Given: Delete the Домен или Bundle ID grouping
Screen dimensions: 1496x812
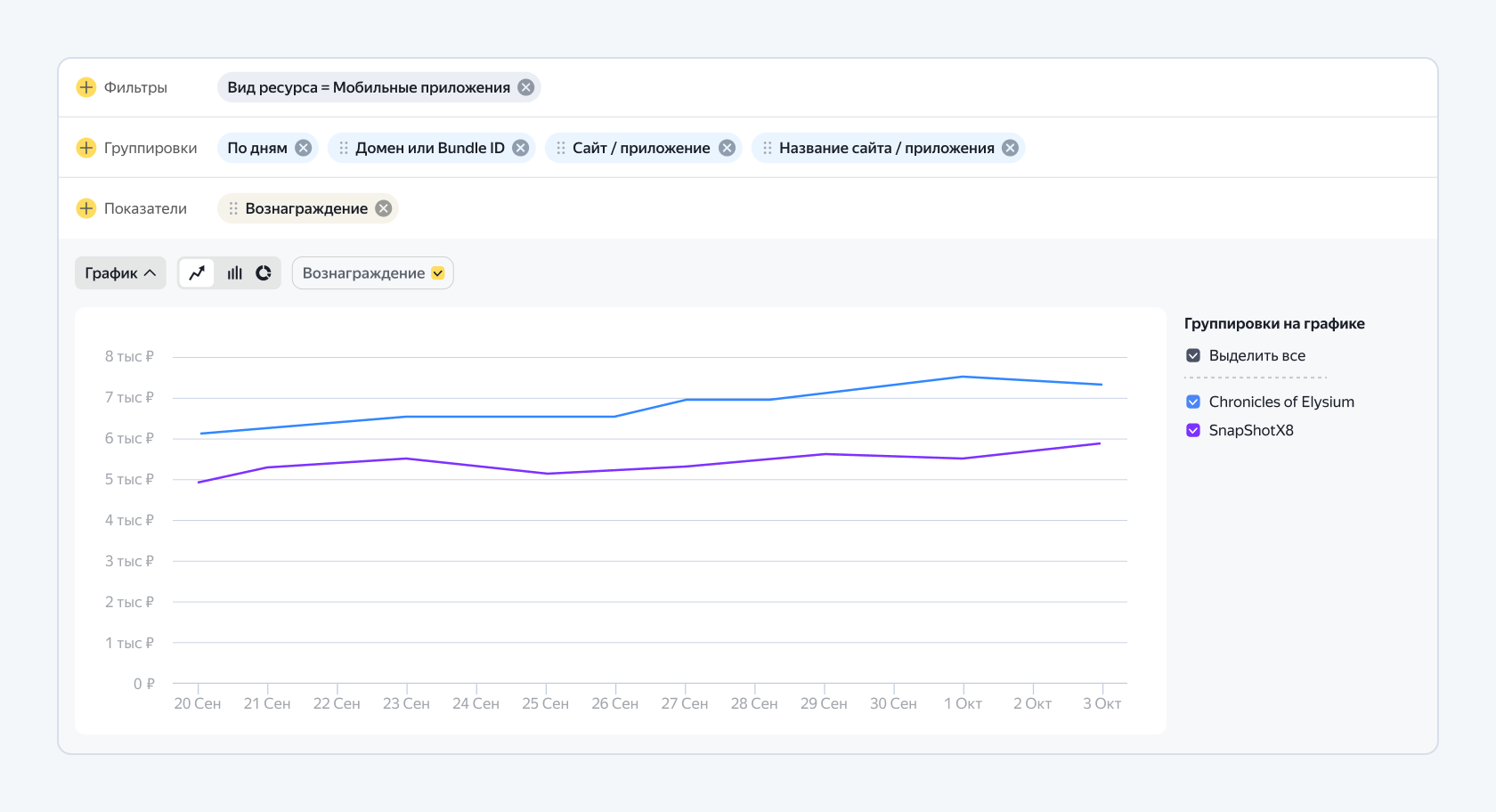Looking at the screenshot, I should tap(521, 148).
